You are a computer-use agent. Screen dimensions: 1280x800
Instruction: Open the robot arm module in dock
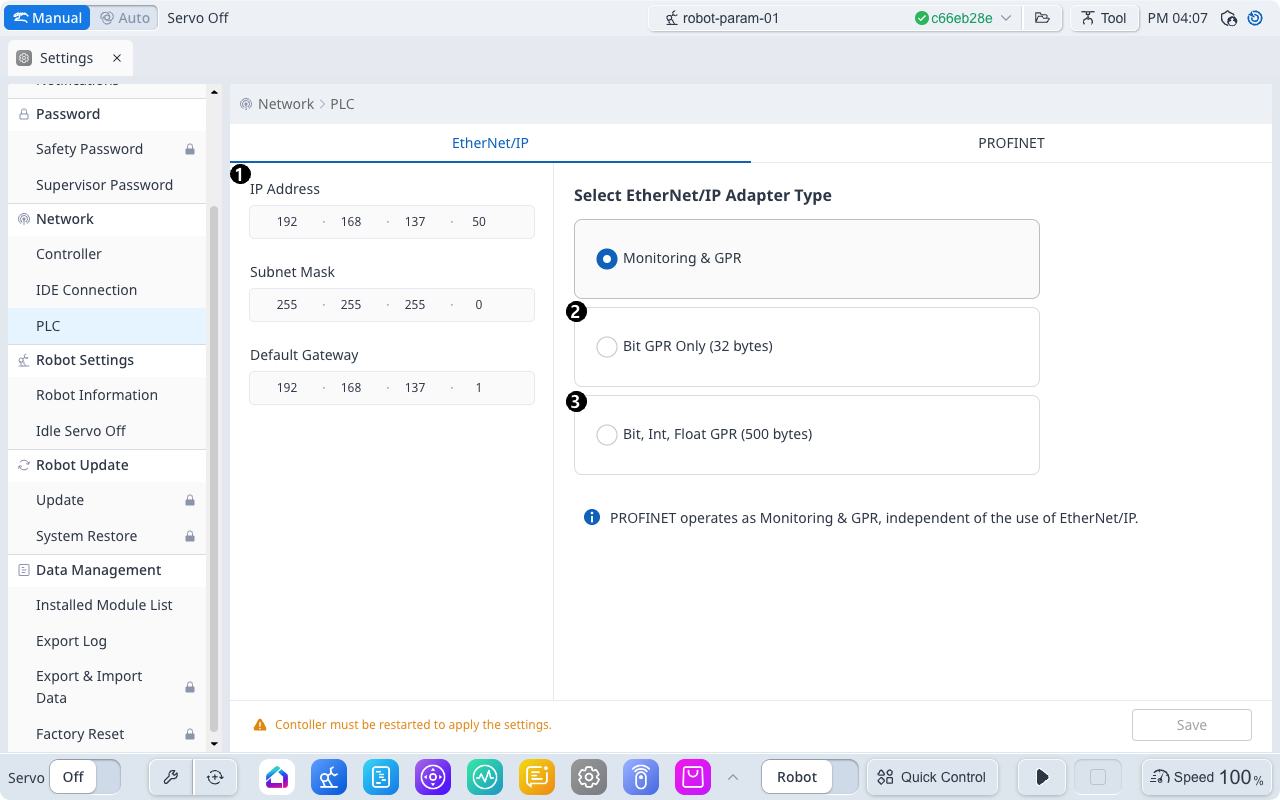click(x=329, y=777)
